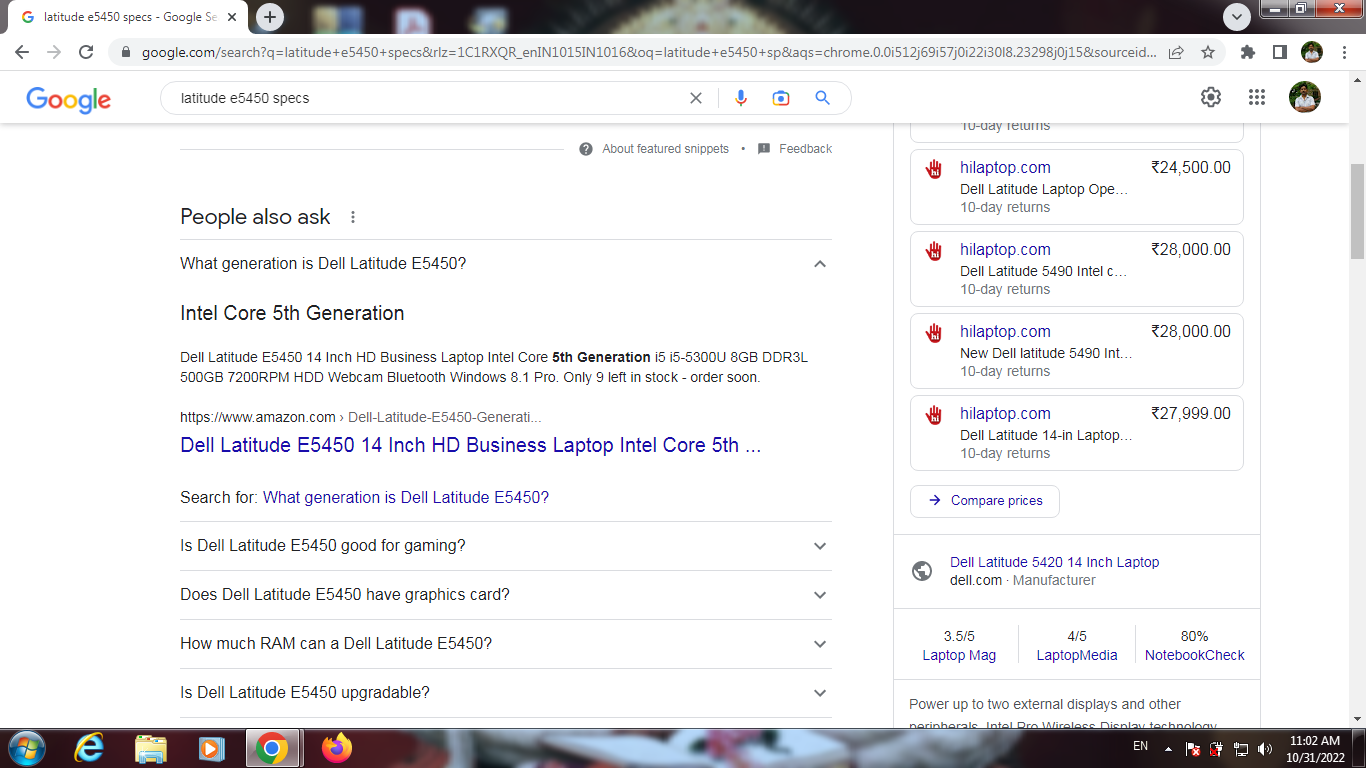Click 'Search for: What generation' link
Image resolution: width=1366 pixels, height=768 pixels.
pyautogui.click(x=406, y=497)
